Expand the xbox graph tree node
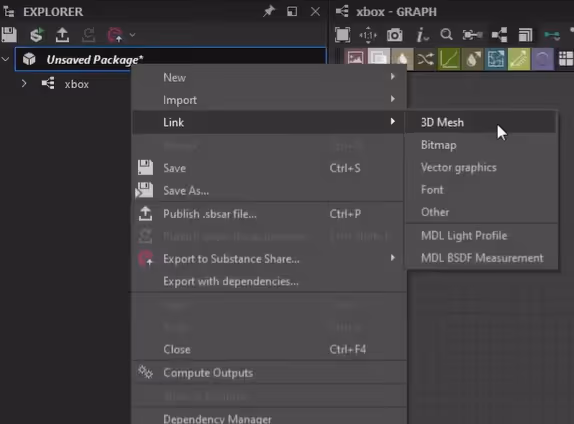The width and height of the screenshot is (574, 424). tap(24, 83)
